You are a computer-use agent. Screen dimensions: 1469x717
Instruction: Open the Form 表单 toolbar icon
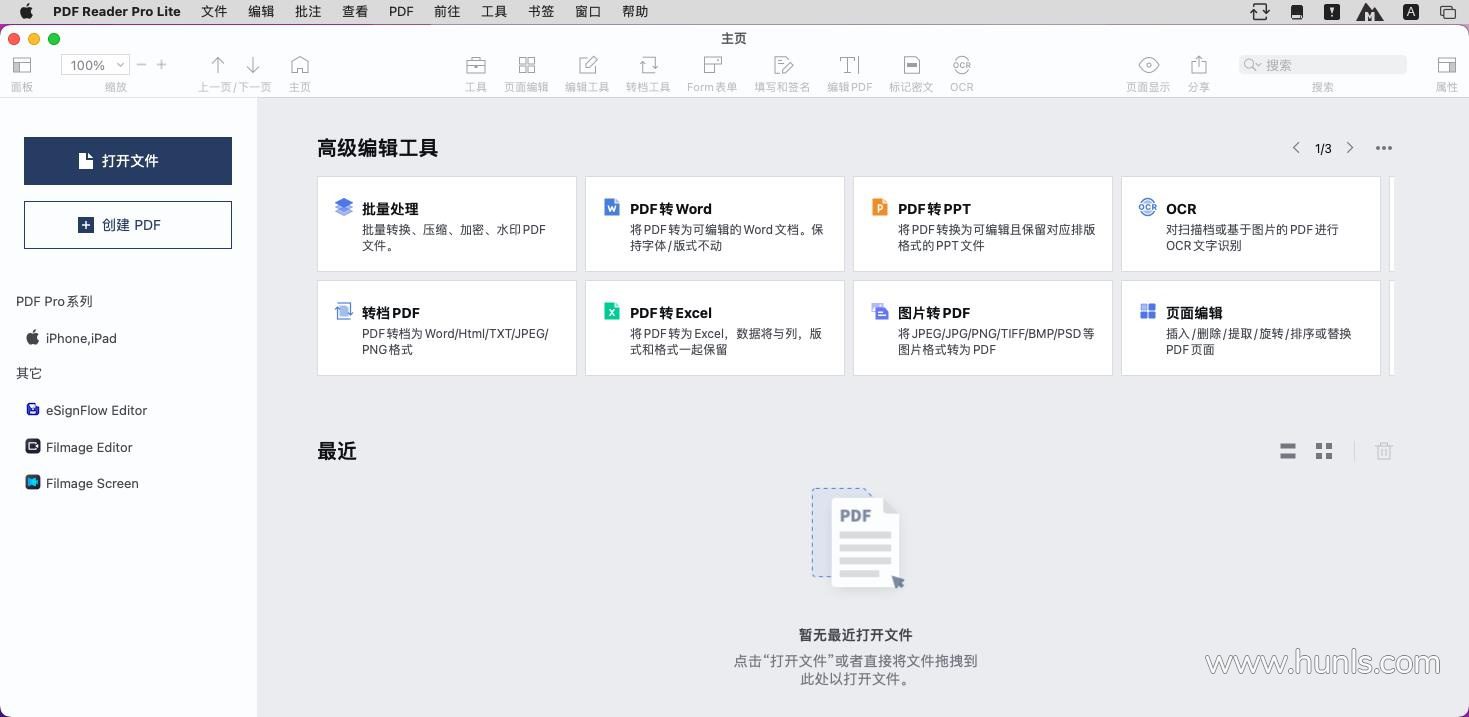coord(712,65)
